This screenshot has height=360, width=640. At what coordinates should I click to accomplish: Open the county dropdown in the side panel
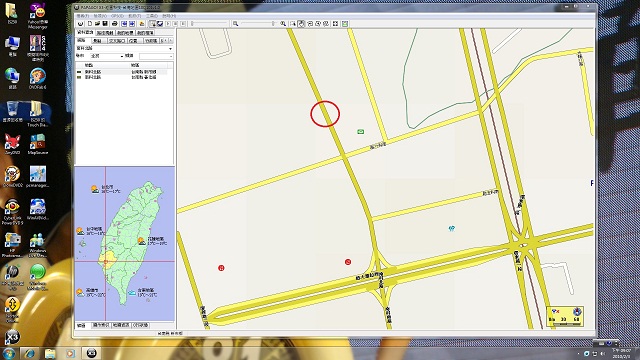(107, 56)
